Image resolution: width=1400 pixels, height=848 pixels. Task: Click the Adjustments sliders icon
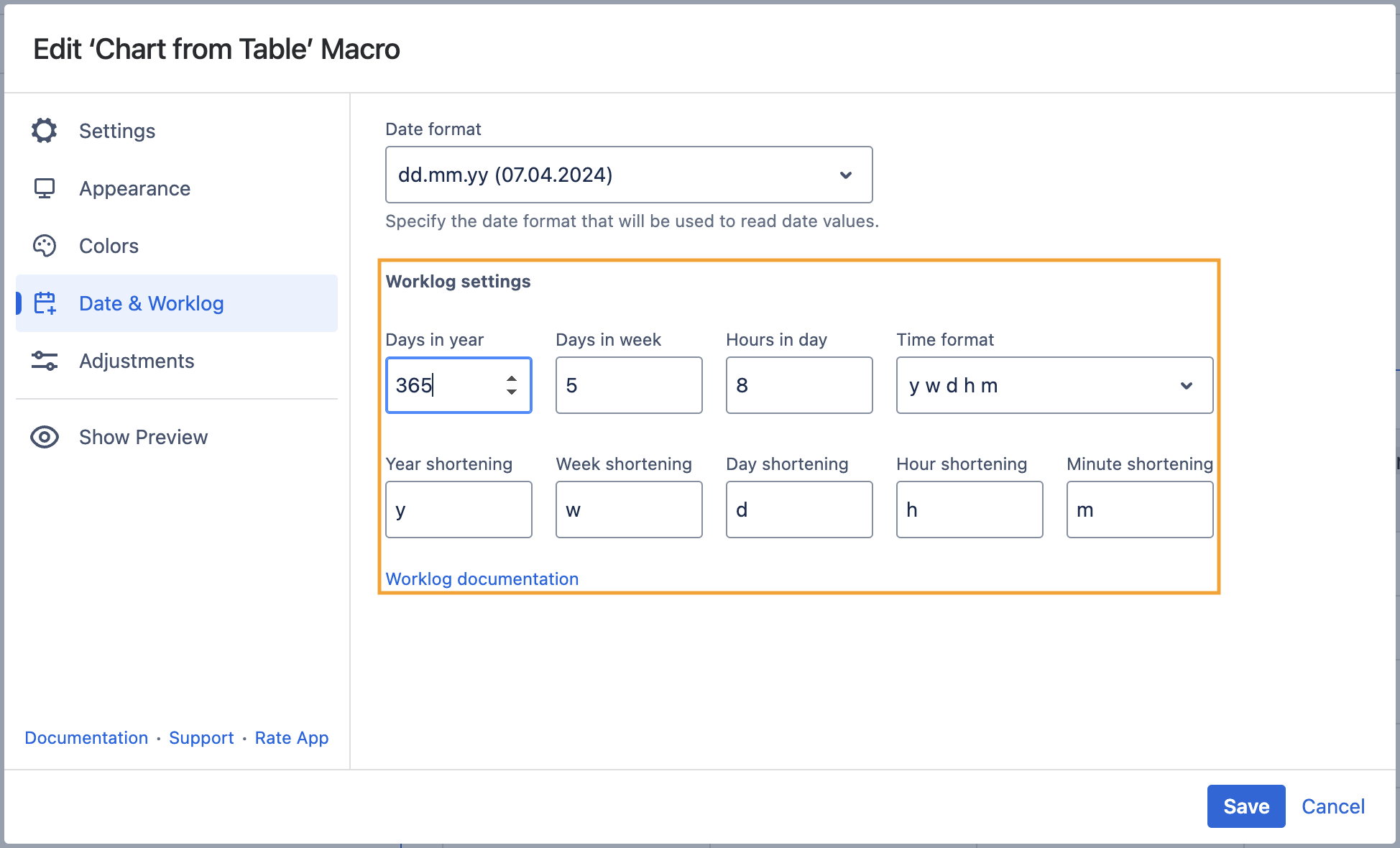[x=44, y=361]
